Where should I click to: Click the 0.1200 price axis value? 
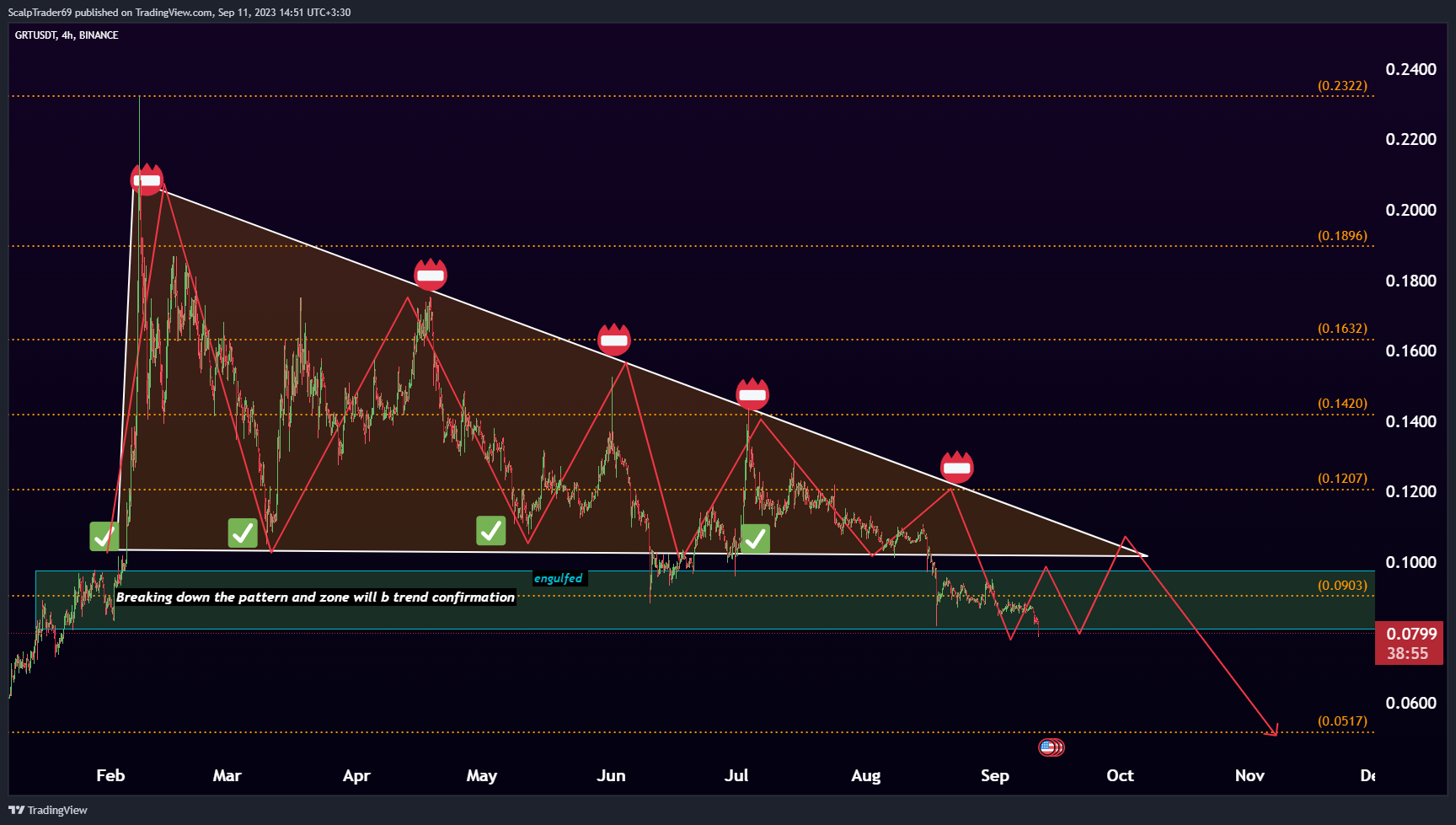(1411, 491)
